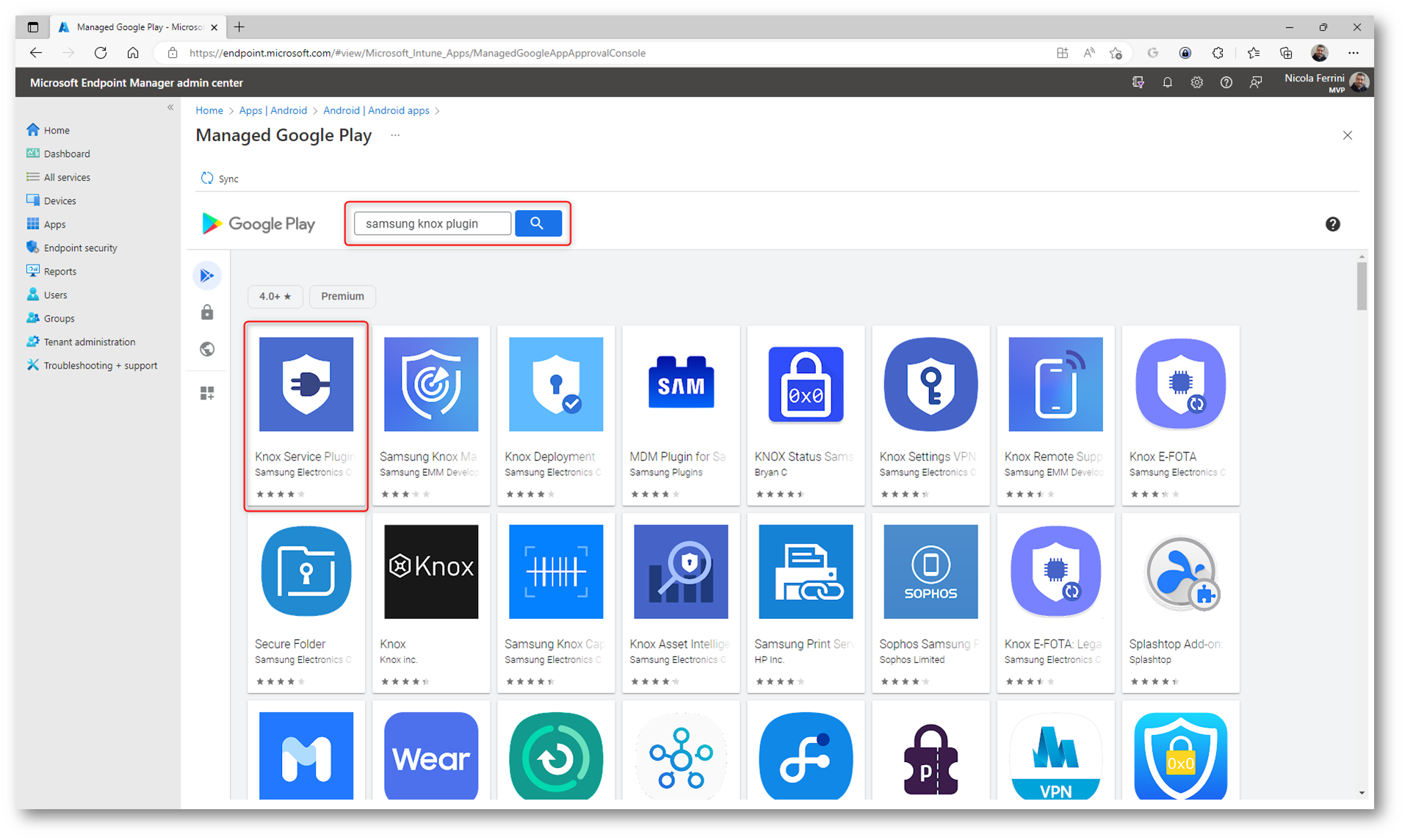This screenshot has width=1405, height=840.
Task: Open the Samsung Knox Manage app tile
Action: (x=431, y=415)
